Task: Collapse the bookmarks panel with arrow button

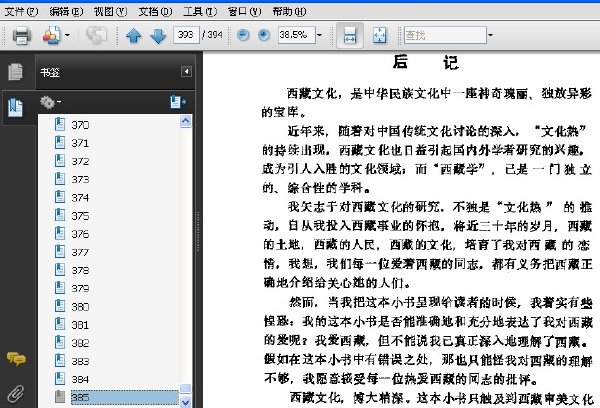Action: 186,72
